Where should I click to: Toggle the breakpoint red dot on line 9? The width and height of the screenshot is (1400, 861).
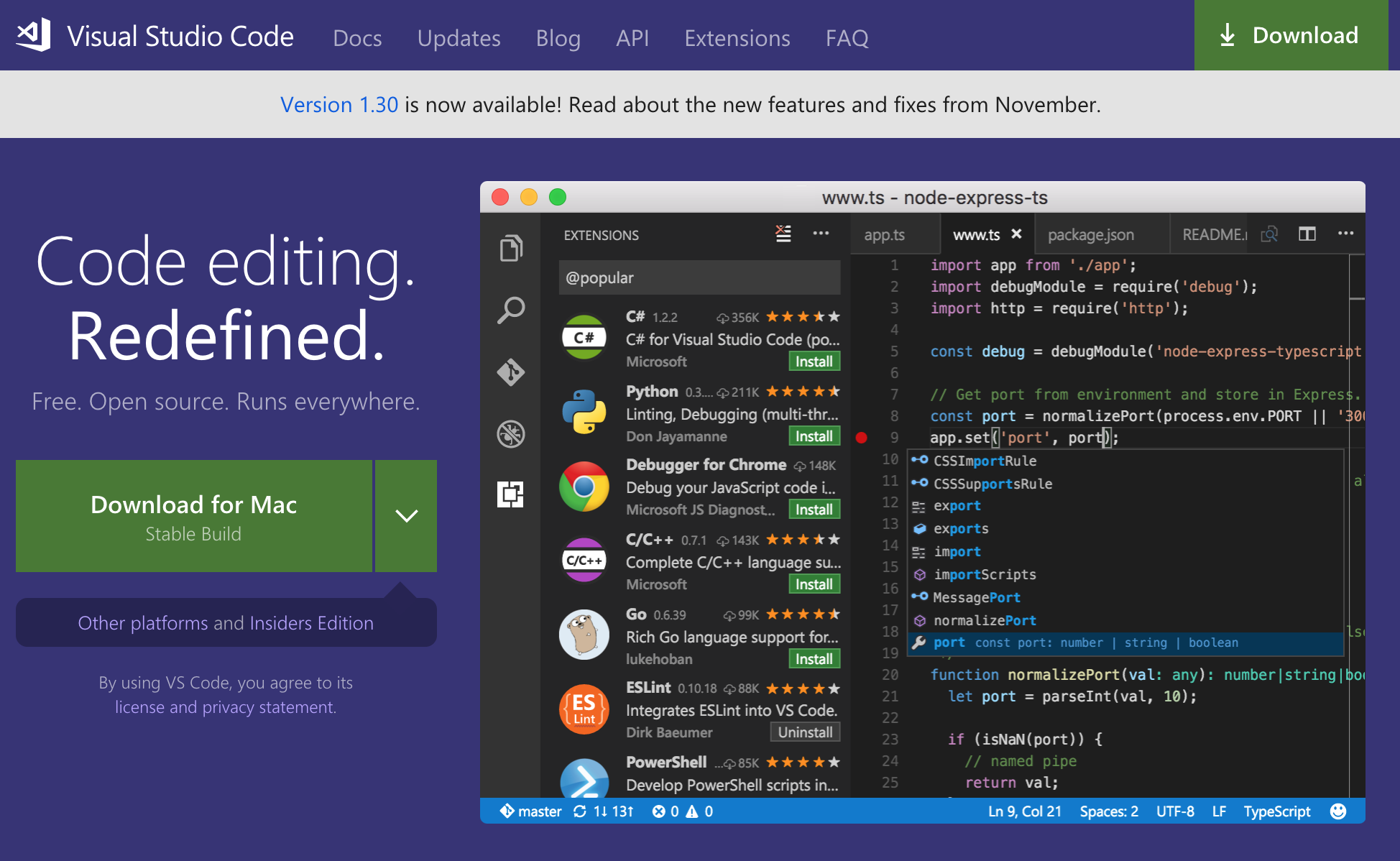(862, 437)
